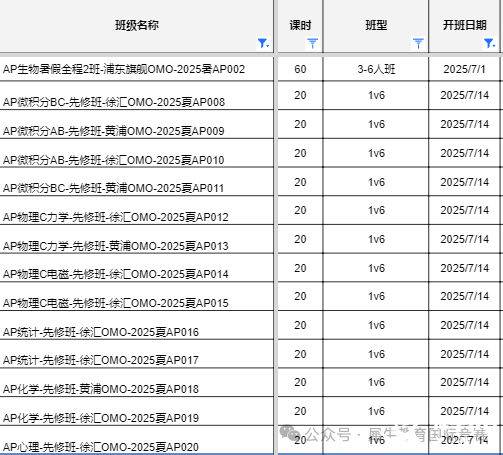Open the filter icon in 课时 column
The height and width of the screenshot is (455, 503).
coord(312,43)
